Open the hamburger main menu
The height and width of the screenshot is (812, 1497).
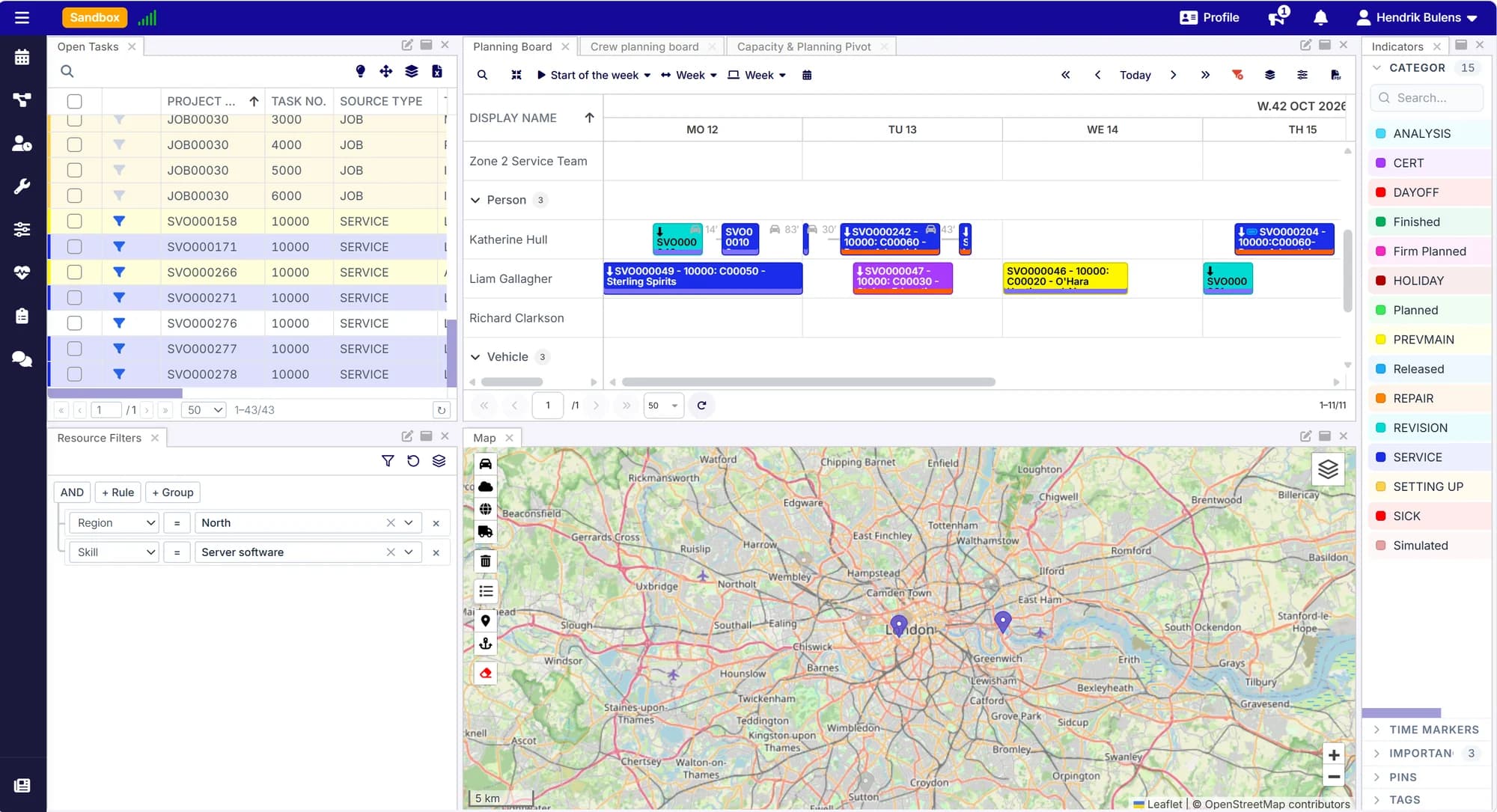pyautogui.click(x=22, y=17)
